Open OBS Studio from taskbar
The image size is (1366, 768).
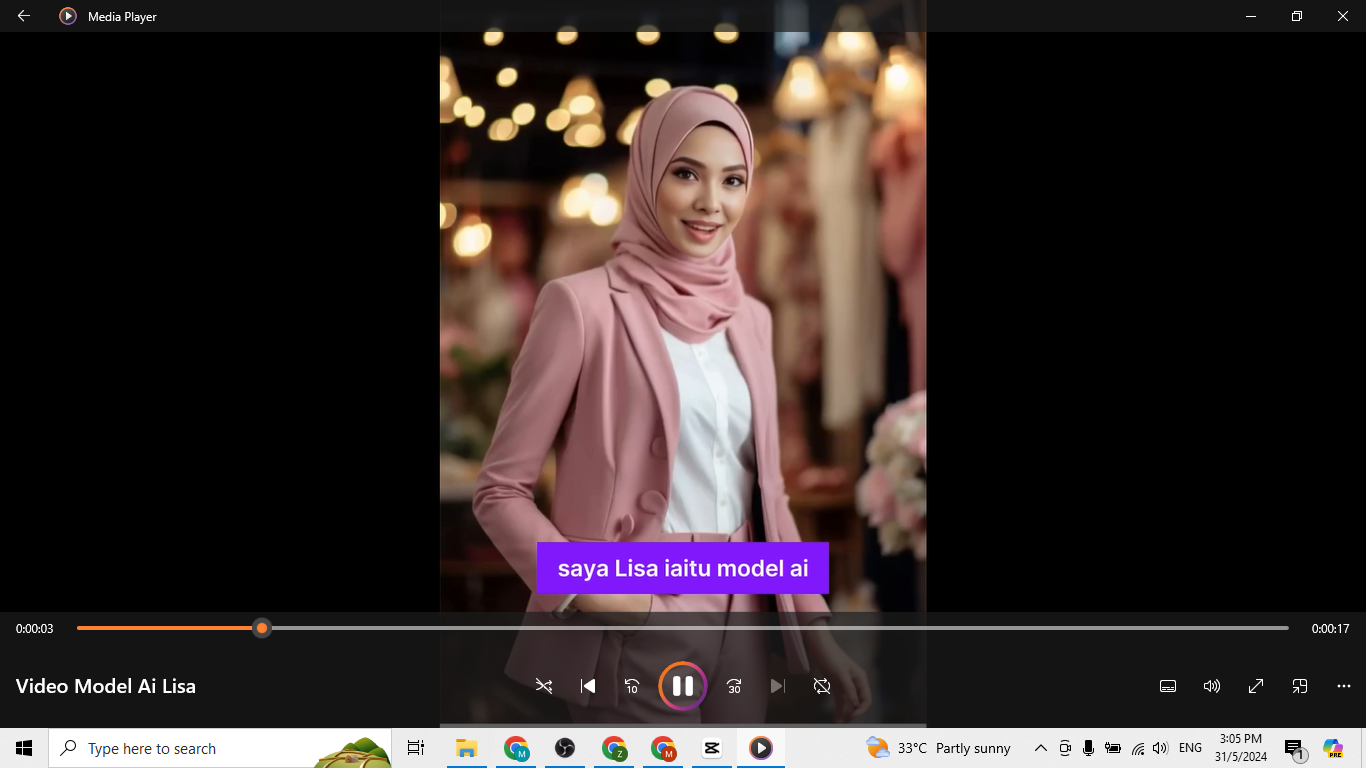(x=566, y=748)
